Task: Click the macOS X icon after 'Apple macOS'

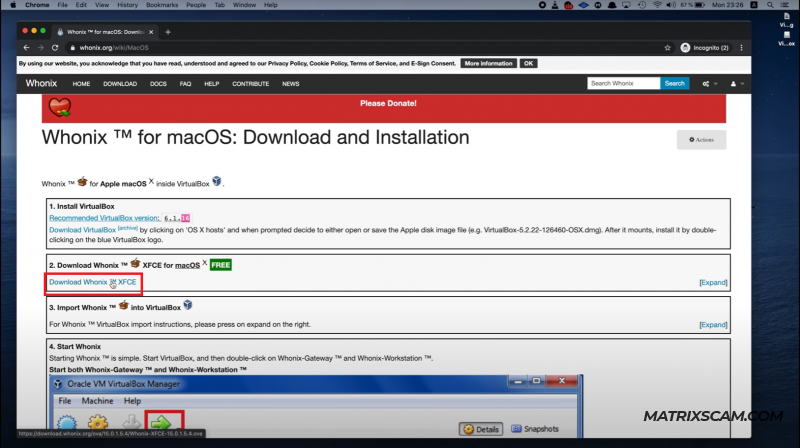Action: (151, 181)
